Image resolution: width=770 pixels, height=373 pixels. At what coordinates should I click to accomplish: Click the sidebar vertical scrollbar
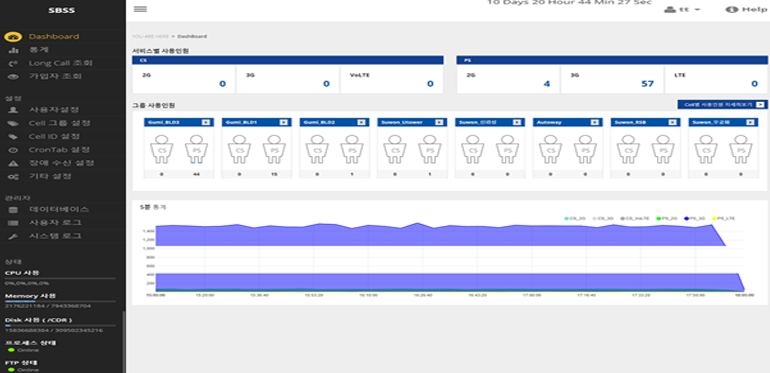pos(124,342)
